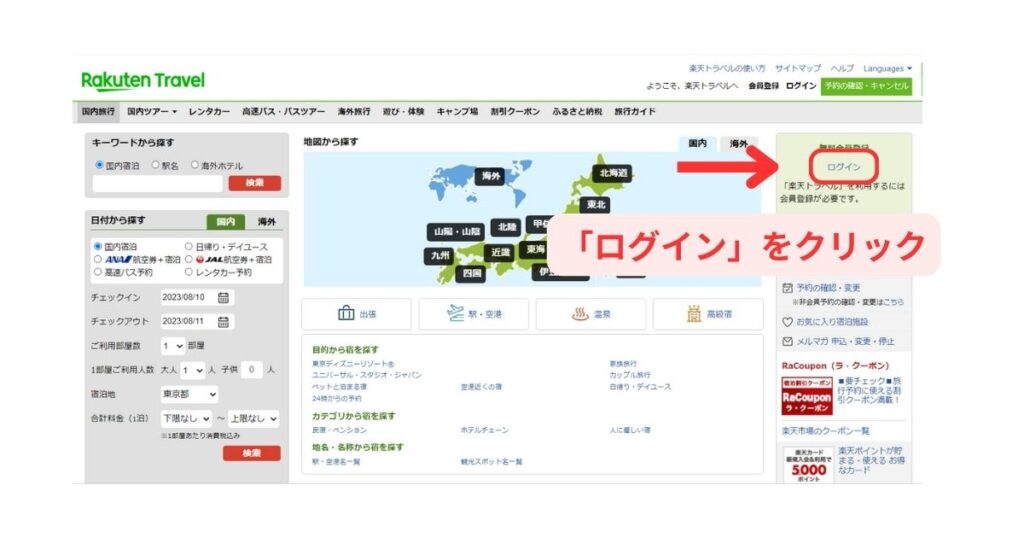Open the 国内旅行 menu item
The width and height of the screenshot is (1024, 538).
pyautogui.click(x=98, y=112)
